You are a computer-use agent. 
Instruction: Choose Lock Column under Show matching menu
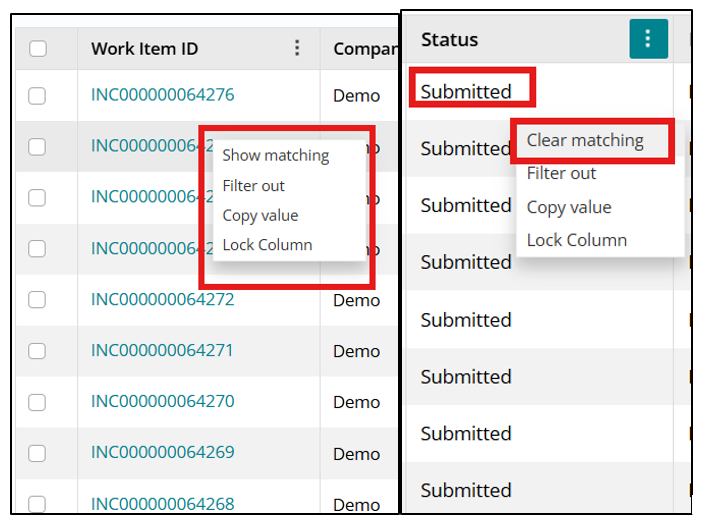(x=267, y=245)
